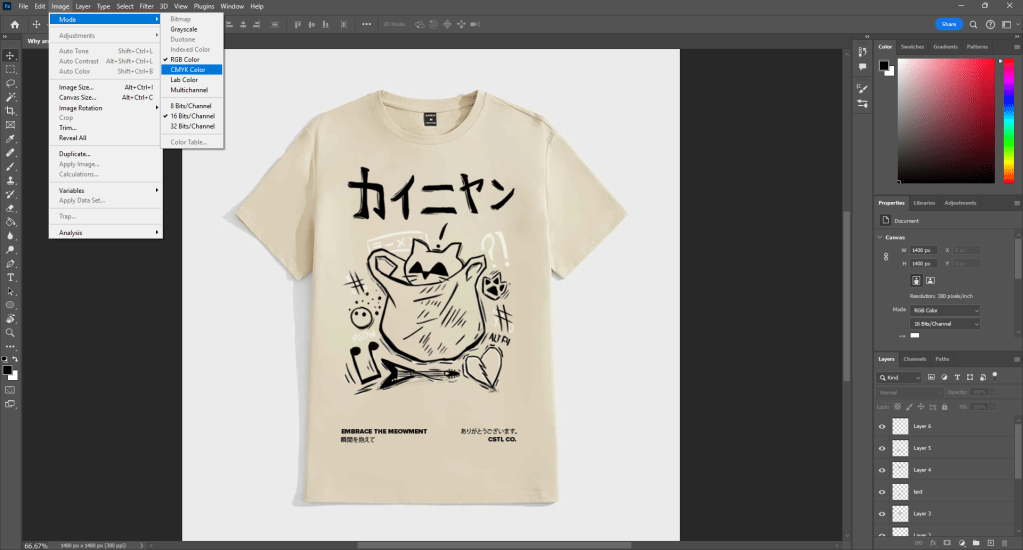This screenshot has width=1023, height=550.
Task: Hide Layer 6 using its eye icon
Action: (882, 426)
